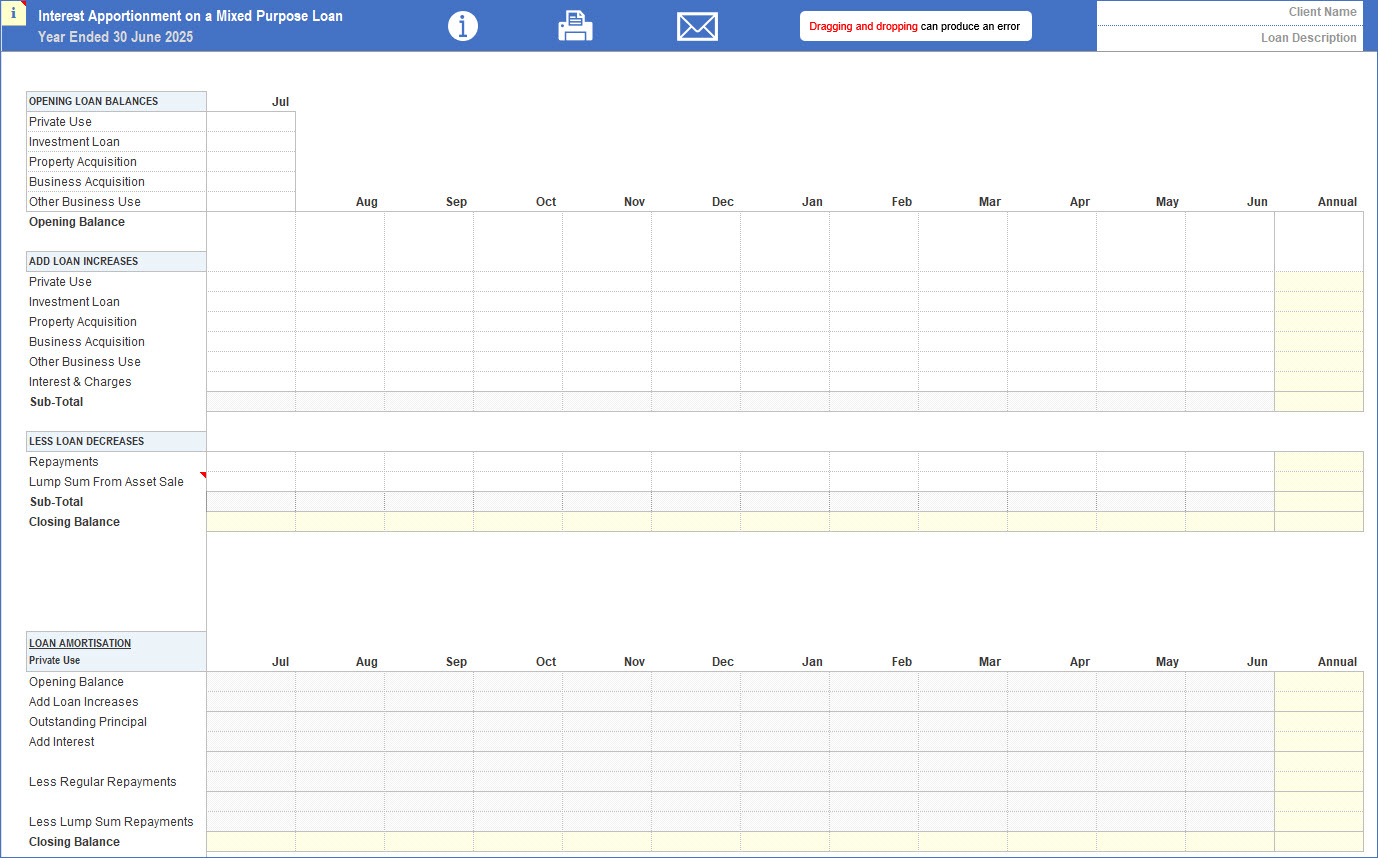This screenshot has height=858, width=1378.
Task: Select the OPENING LOAN BALANCES section header
Action: 116,101
